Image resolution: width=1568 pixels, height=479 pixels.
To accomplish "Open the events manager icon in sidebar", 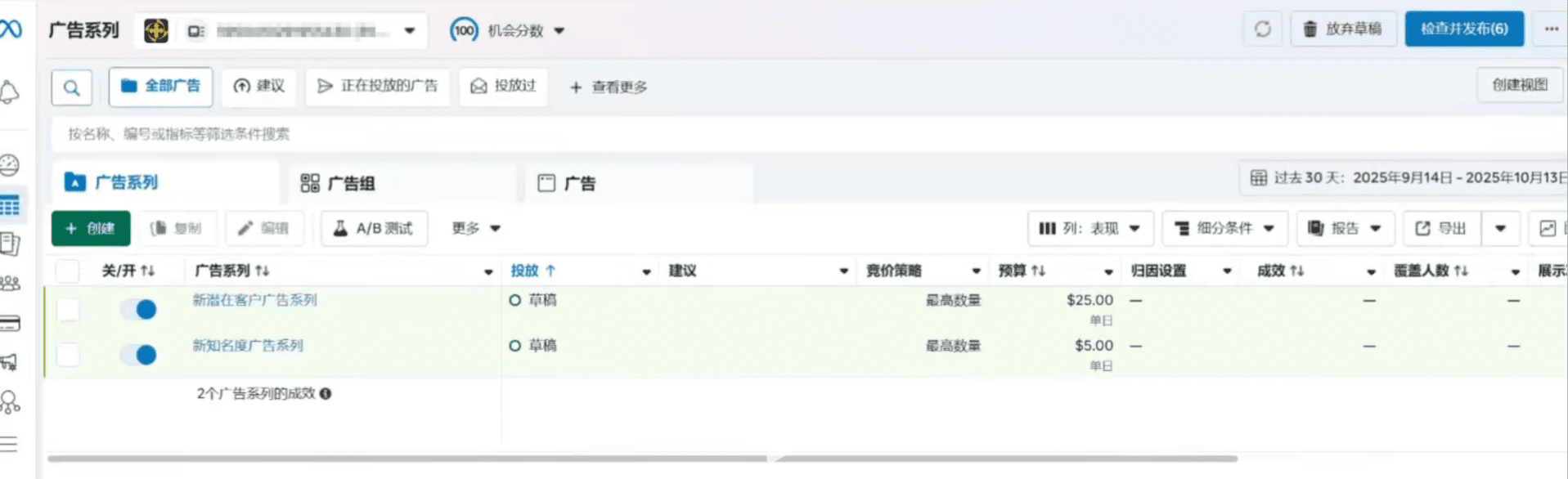I will pyautogui.click(x=10, y=401).
